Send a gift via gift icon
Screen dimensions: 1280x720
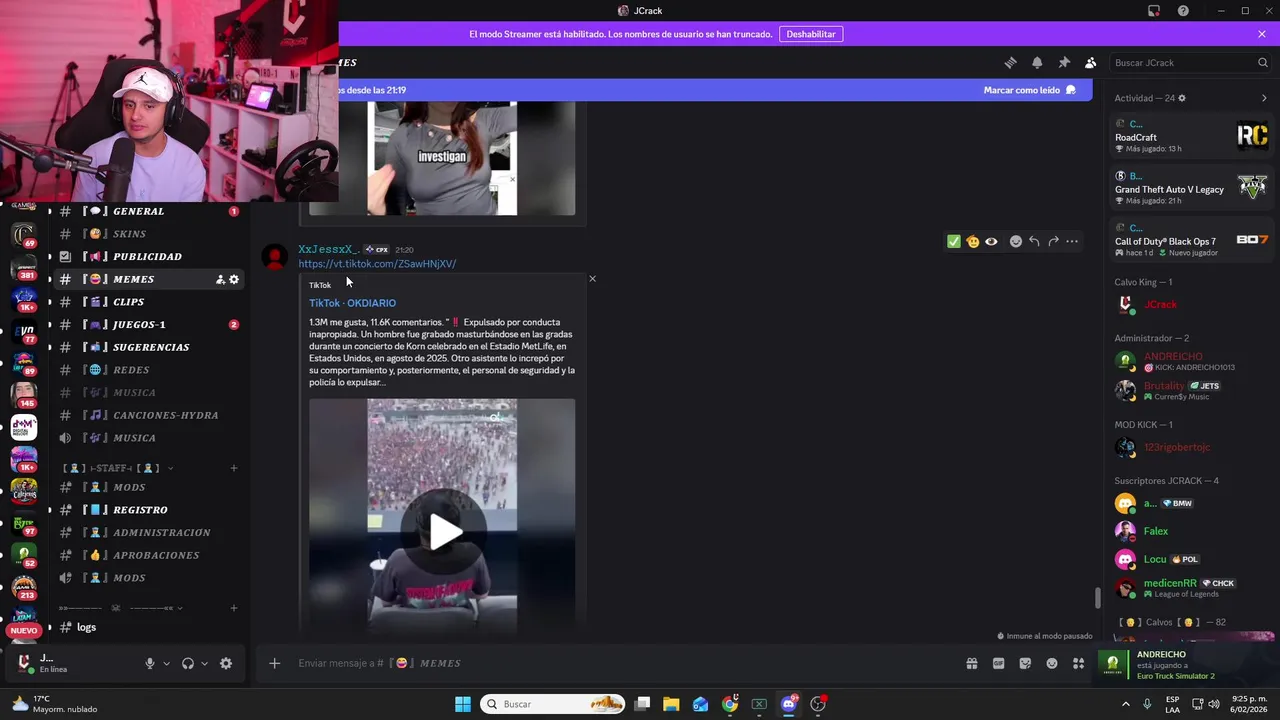[x=971, y=663]
